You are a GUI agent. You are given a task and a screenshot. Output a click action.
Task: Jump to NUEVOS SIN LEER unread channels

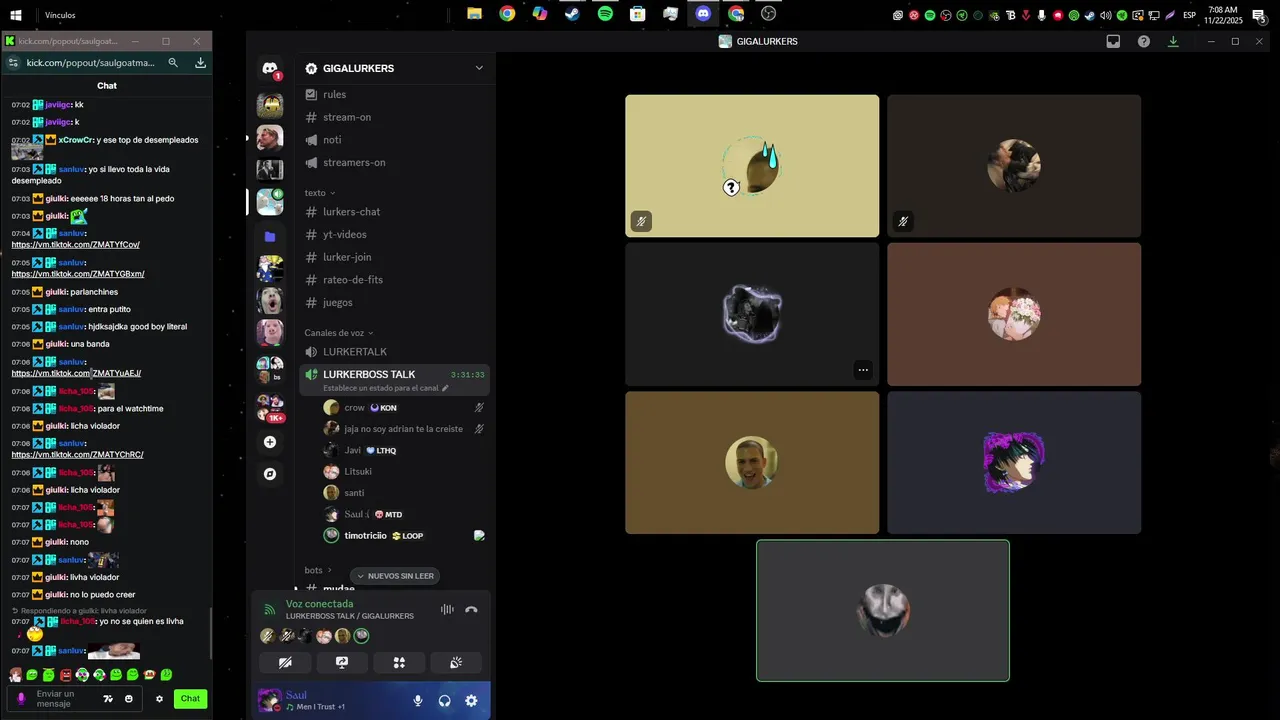coord(395,576)
